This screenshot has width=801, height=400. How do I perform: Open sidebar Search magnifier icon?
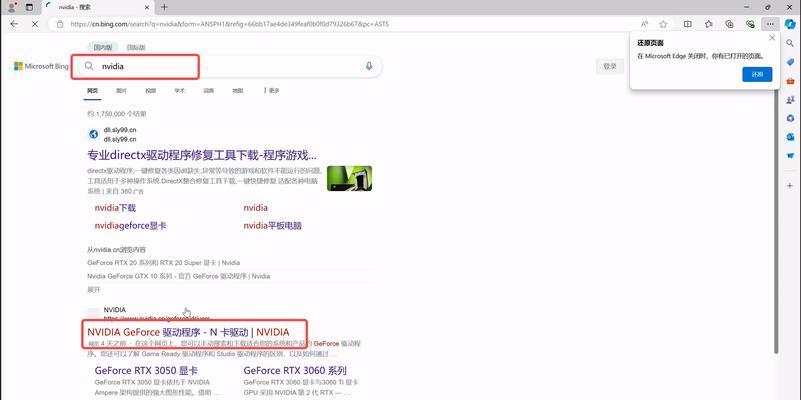pyautogui.click(x=790, y=43)
